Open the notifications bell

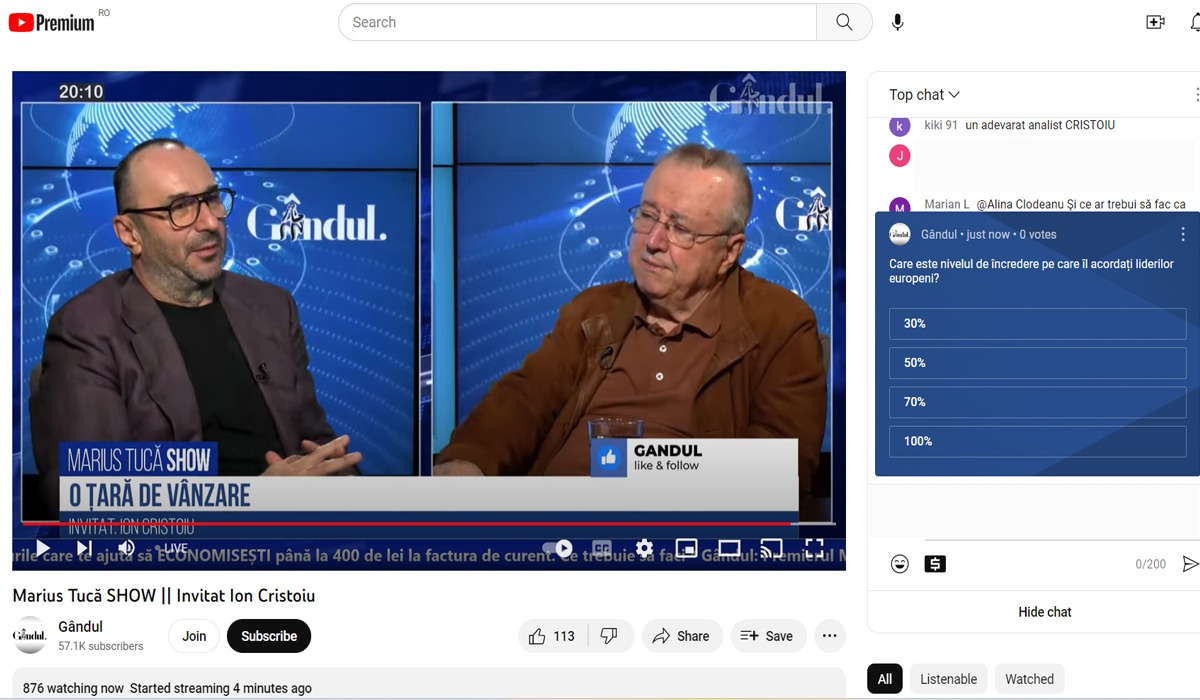(1195, 22)
